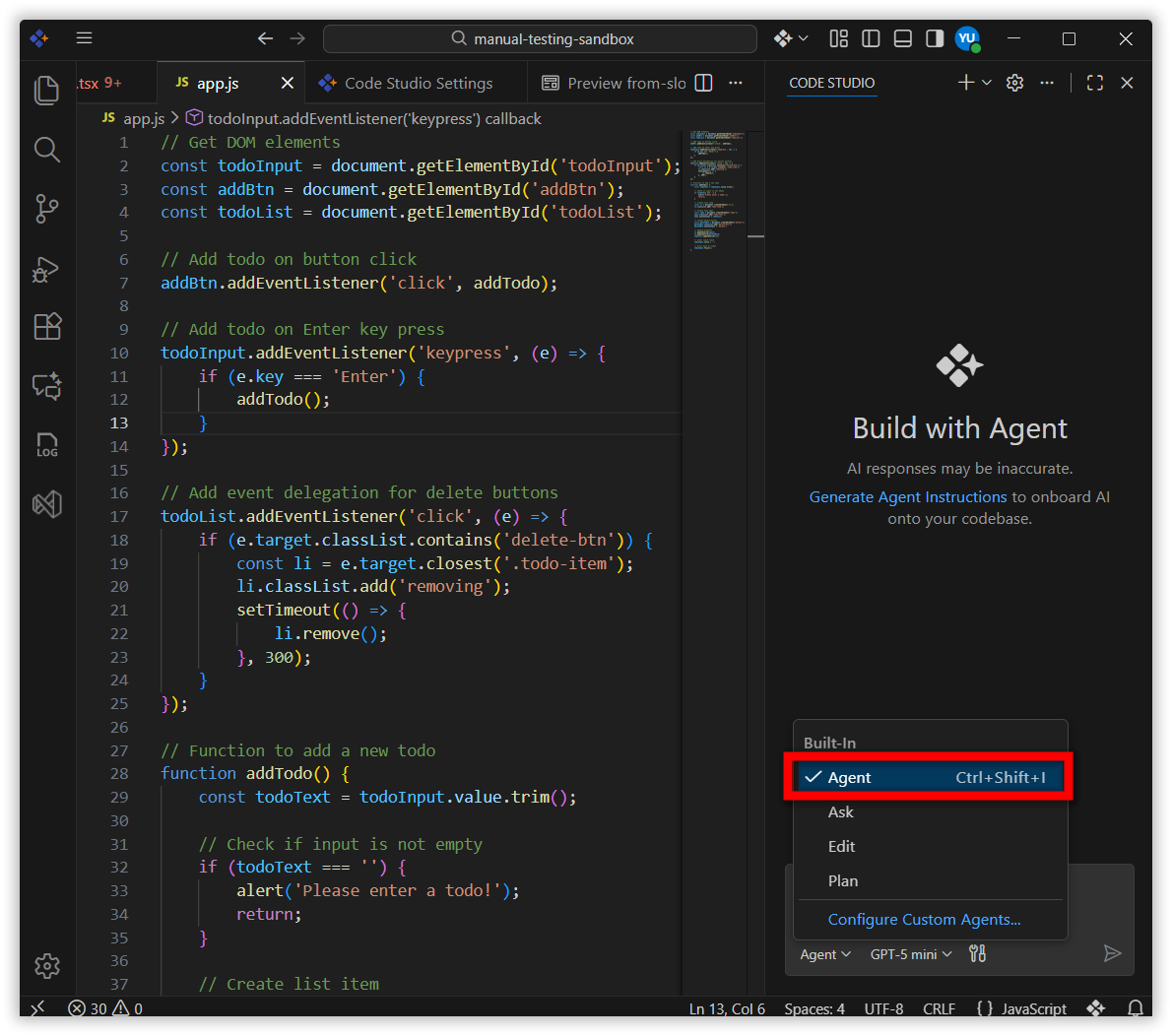This screenshot has width=1172, height=1036.
Task: Open the Search view in the activity bar
Action: pyautogui.click(x=46, y=150)
